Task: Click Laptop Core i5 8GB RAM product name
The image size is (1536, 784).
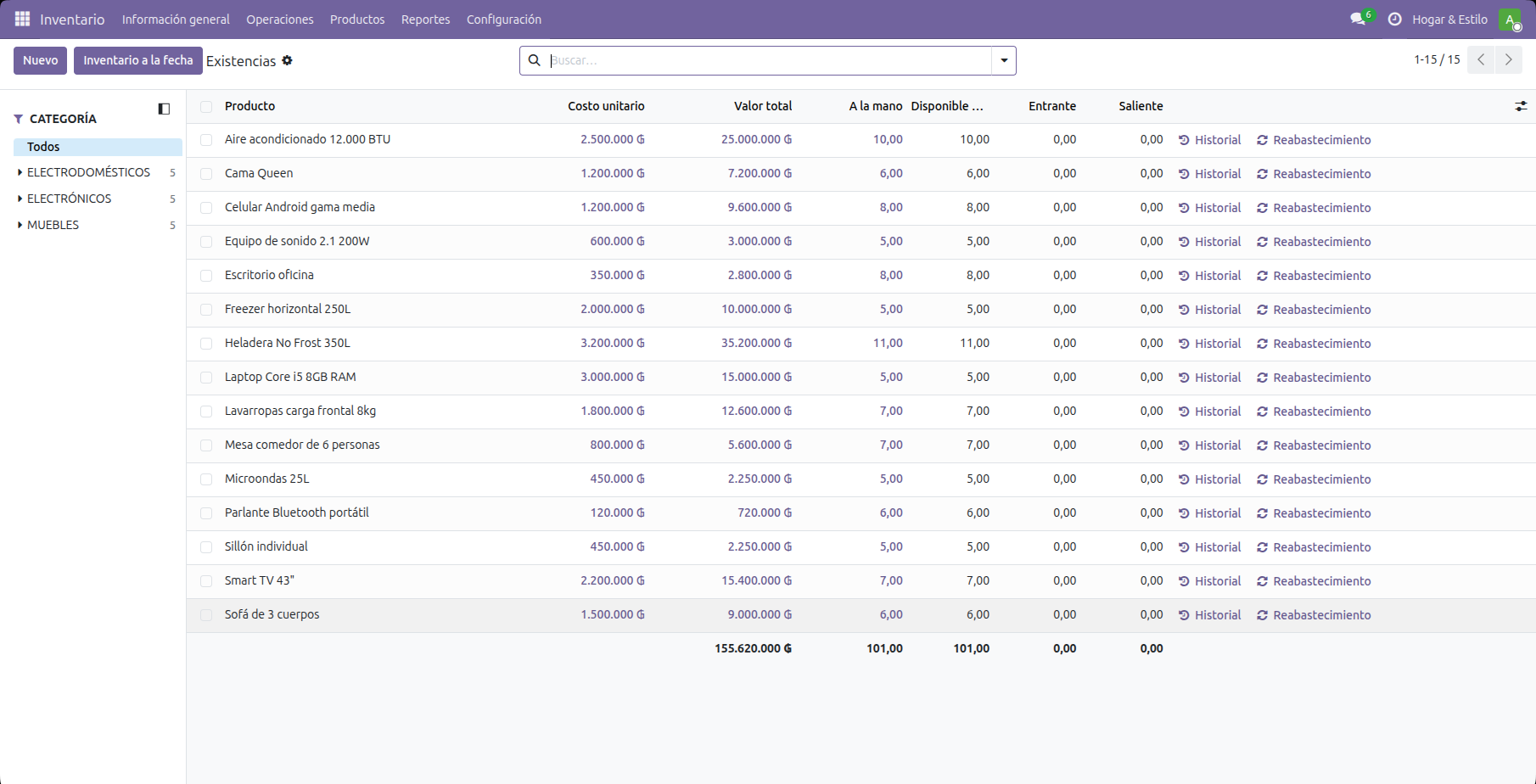Action: (x=290, y=377)
